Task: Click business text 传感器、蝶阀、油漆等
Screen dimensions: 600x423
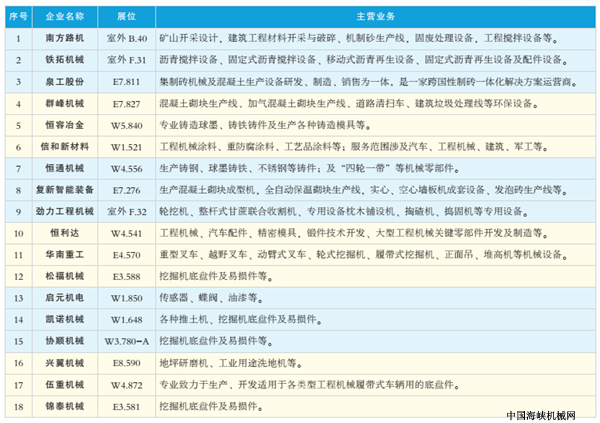Action: pos(211,298)
